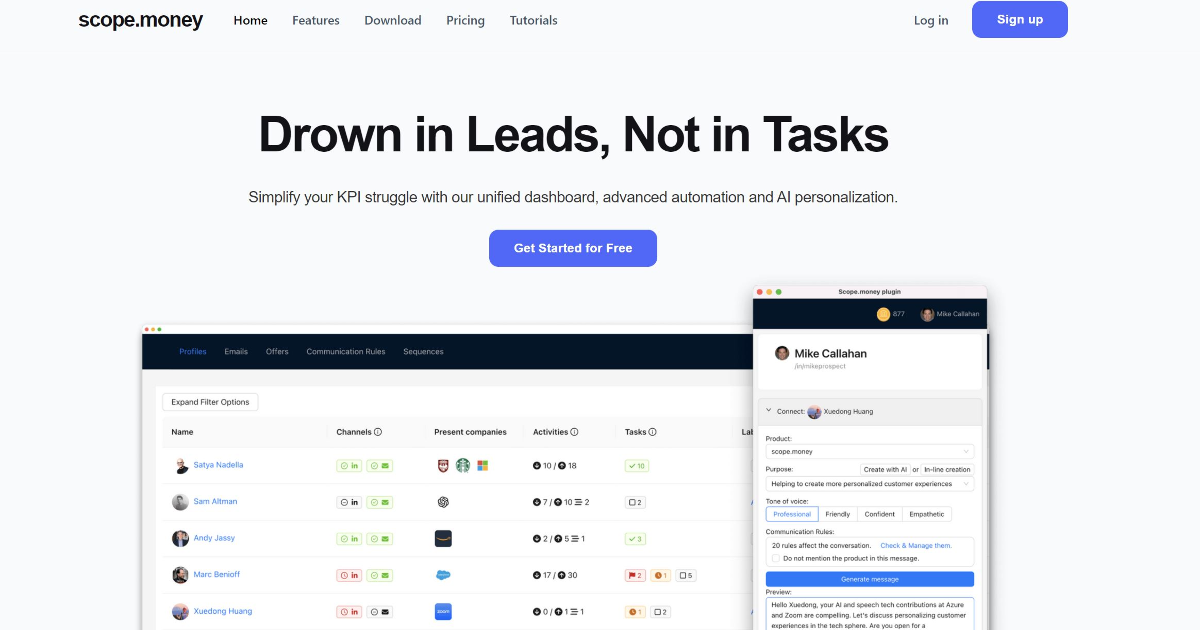1200x630 pixels.
Task: Switch to the Communication Rules tab
Action: [x=345, y=352]
